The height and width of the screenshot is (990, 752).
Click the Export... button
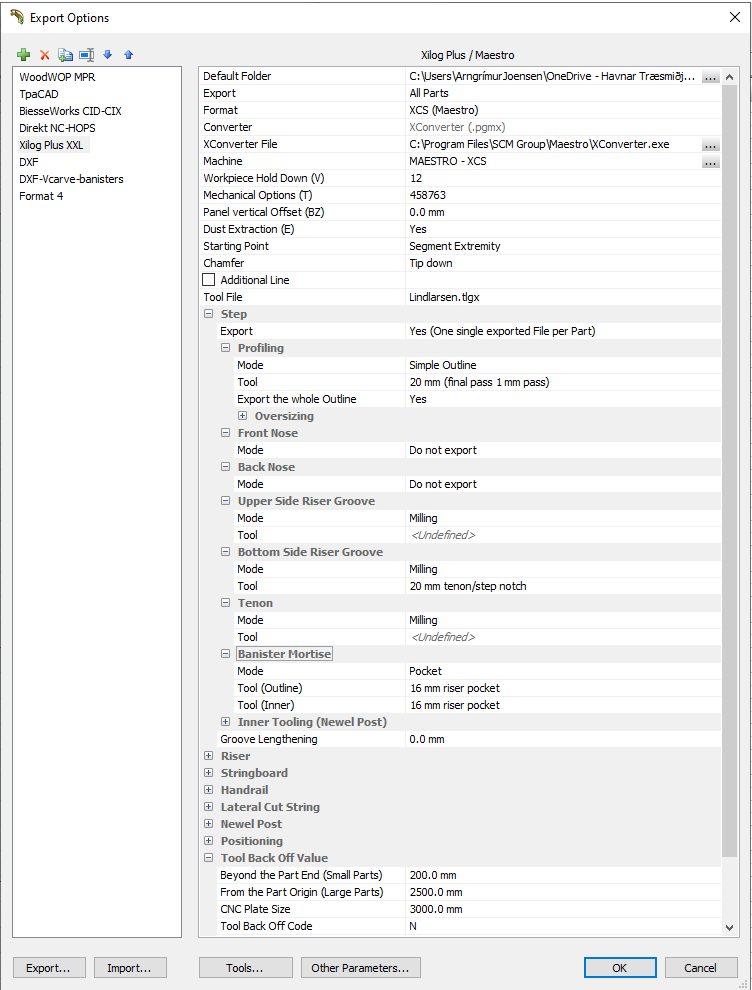point(48,968)
